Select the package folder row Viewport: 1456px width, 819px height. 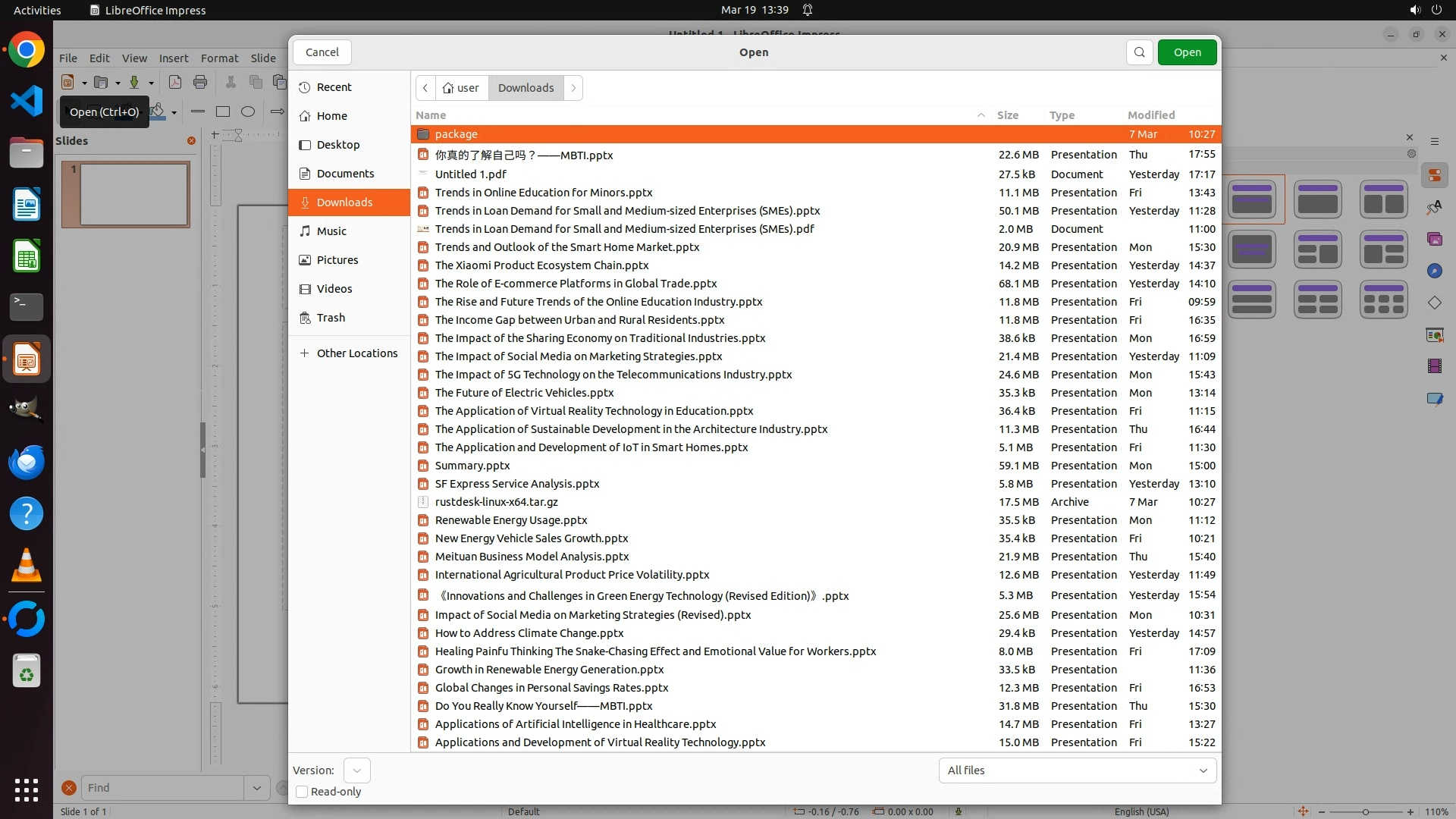pyautogui.click(x=456, y=134)
